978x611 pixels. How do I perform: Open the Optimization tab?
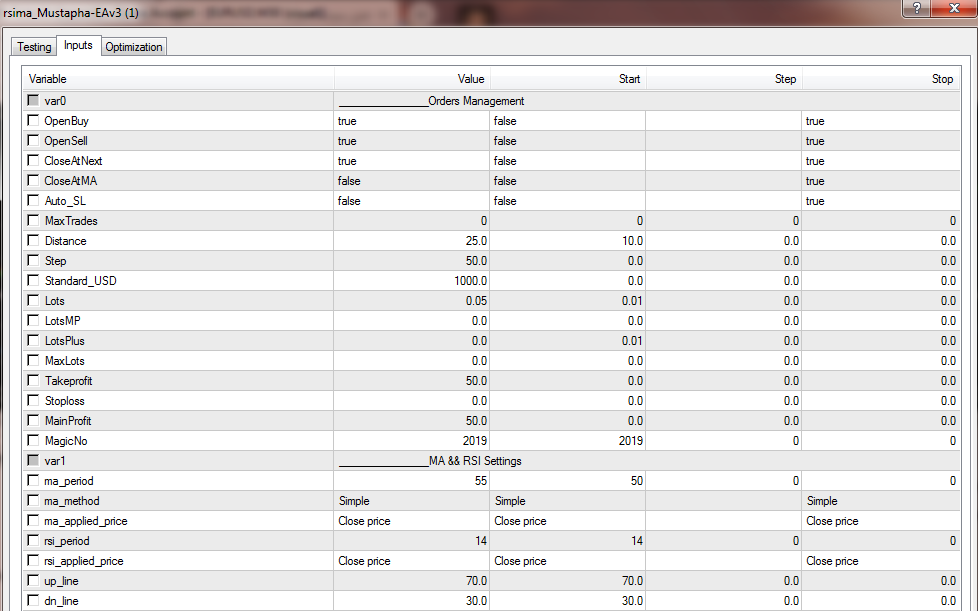point(134,47)
